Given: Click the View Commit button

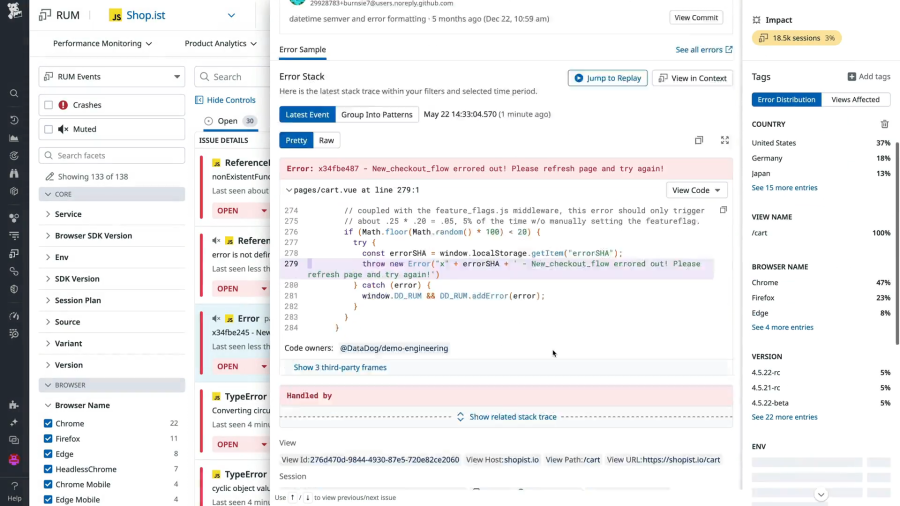Looking at the screenshot, I should (696, 18).
